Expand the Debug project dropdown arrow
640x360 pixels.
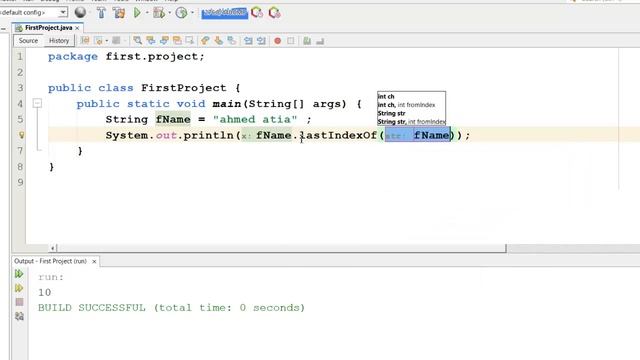coord(169,13)
